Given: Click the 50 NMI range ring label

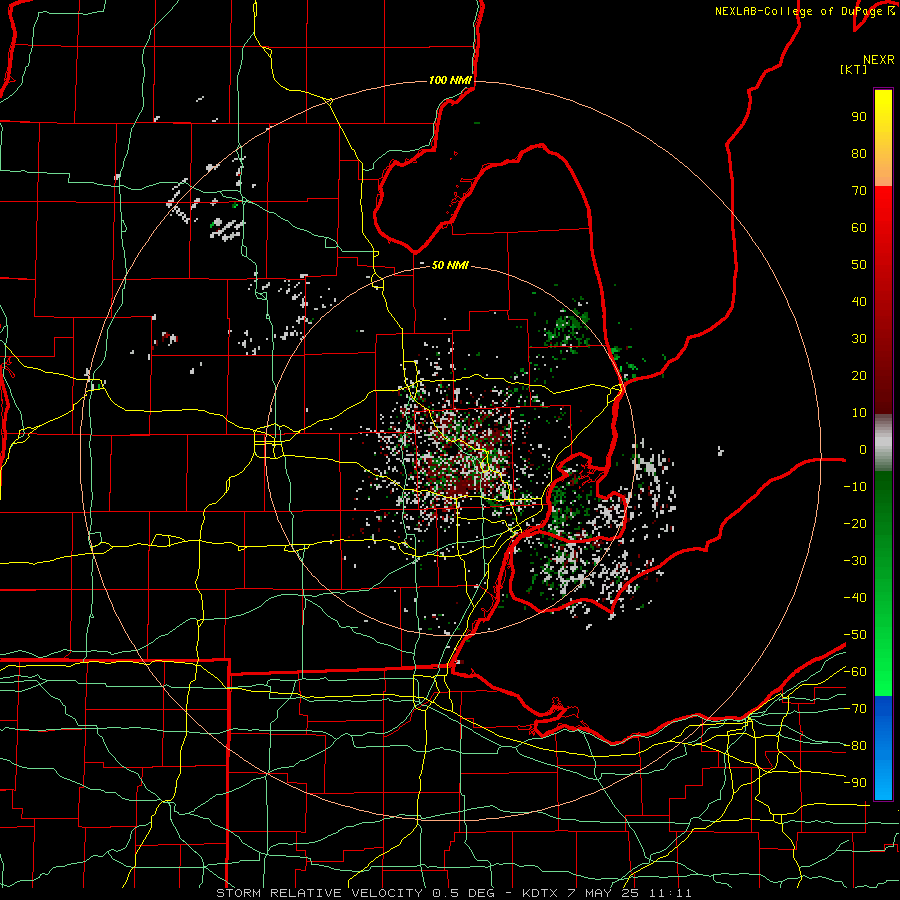Looking at the screenshot, I should [x=450, y=265].
